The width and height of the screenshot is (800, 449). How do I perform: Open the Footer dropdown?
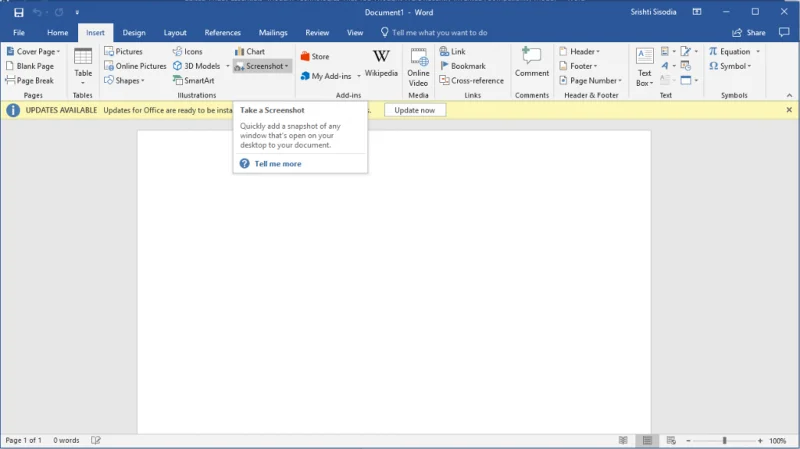[x=578, y=66]
